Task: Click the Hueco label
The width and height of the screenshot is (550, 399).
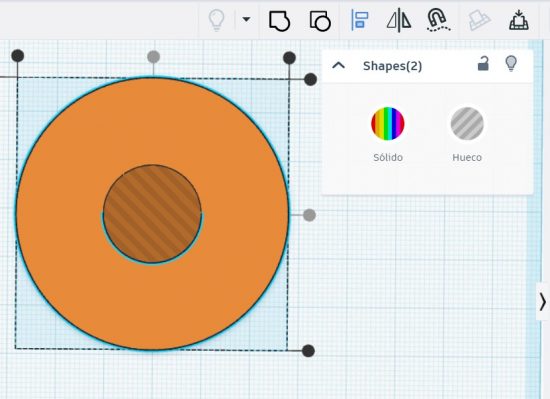Action: tap(467, 157)
